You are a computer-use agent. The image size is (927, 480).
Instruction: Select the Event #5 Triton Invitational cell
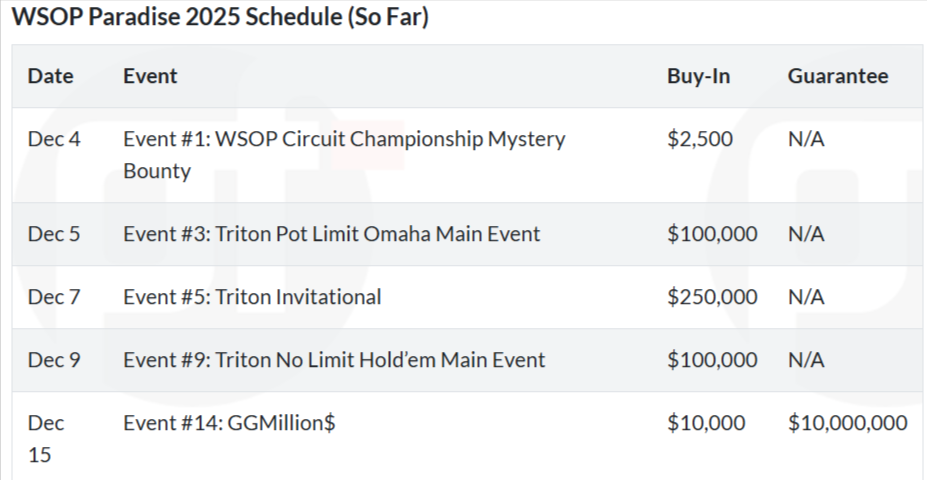pyautogui.click(x=252, y=297)
